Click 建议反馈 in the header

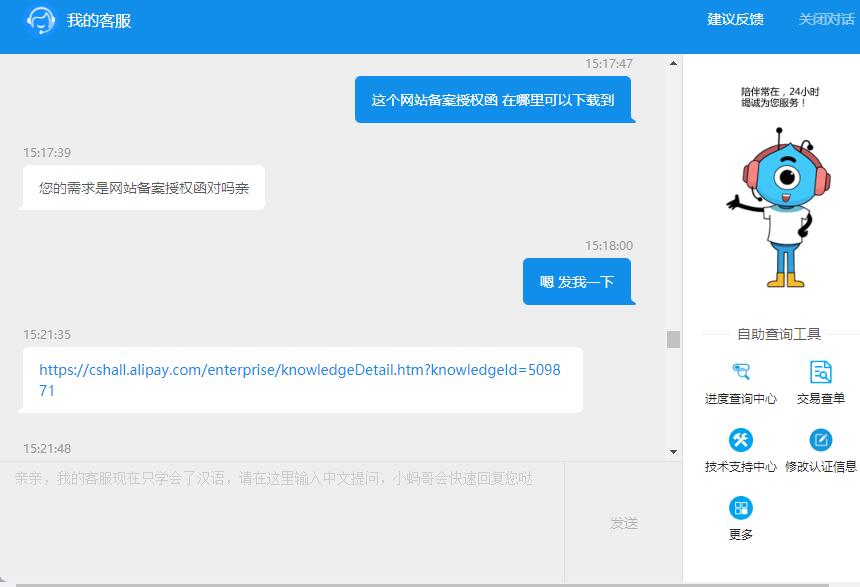735,20
